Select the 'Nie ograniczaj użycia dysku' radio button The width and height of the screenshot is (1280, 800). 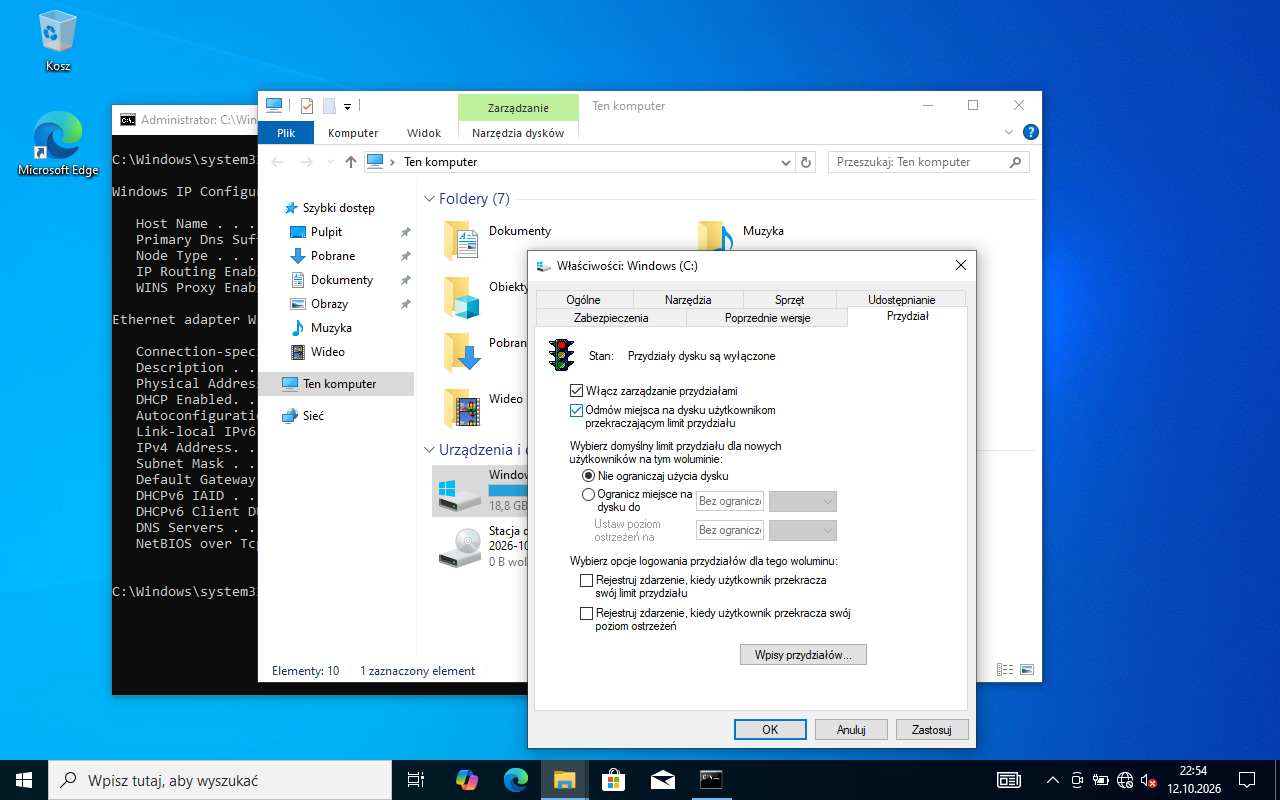click(588, 476)
